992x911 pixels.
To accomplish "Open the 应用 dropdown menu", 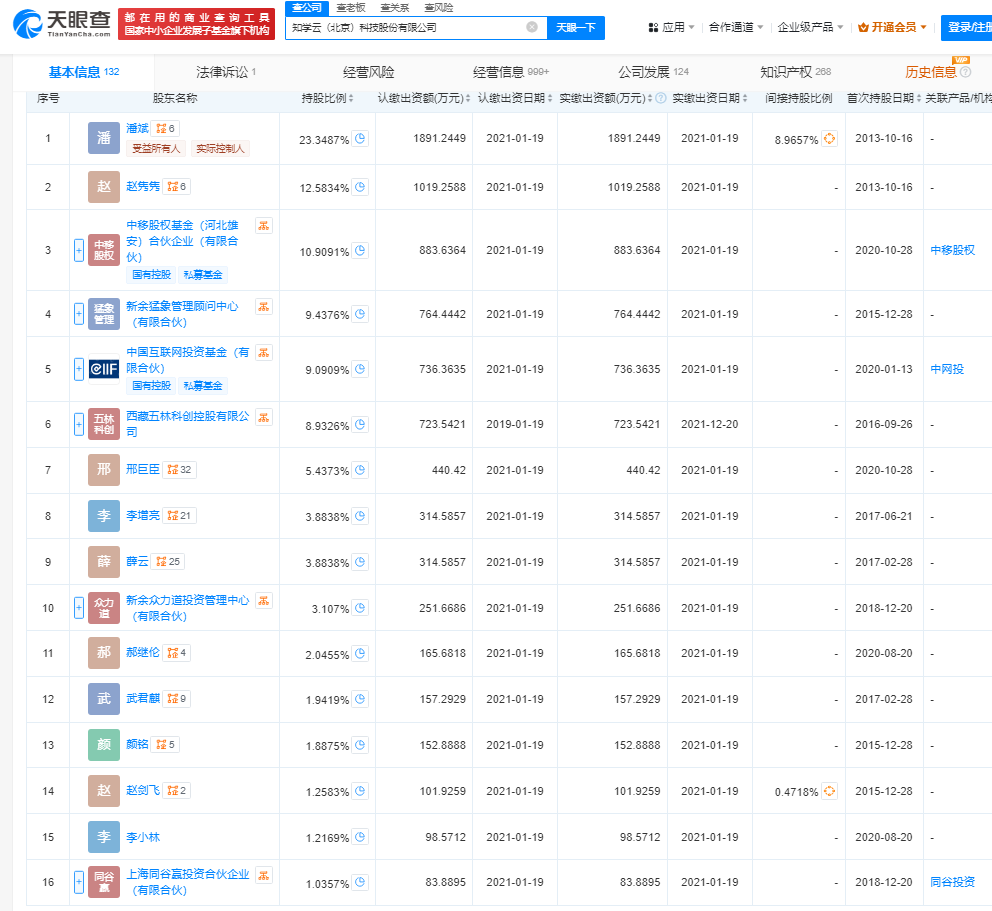I will coord(671,27).
